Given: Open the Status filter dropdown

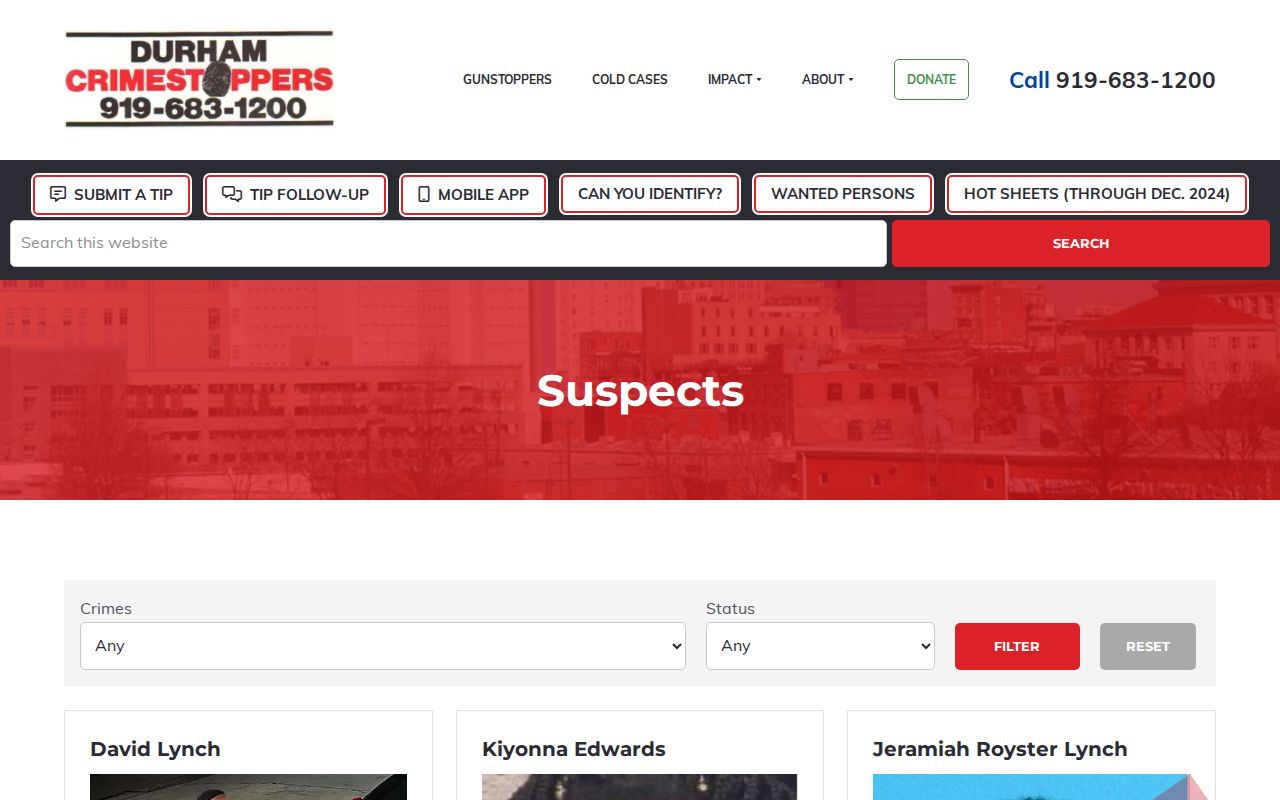Looking at the screenshot, I should (820, 646).
